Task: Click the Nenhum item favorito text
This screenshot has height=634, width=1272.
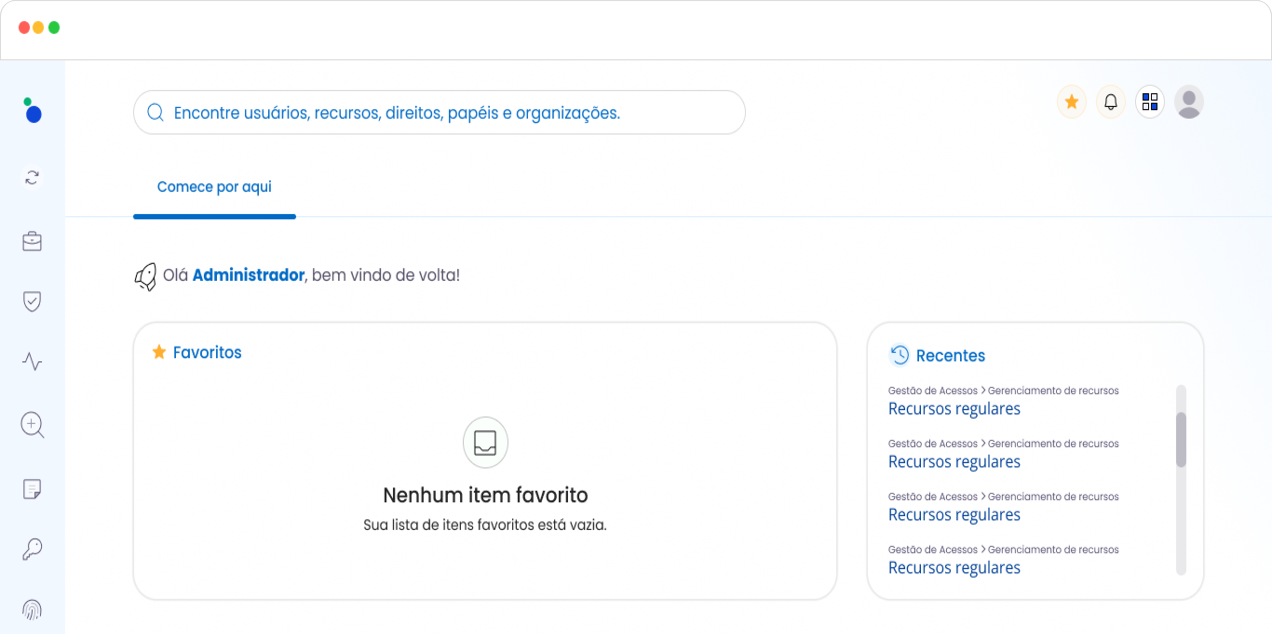Action: (485, 495)
